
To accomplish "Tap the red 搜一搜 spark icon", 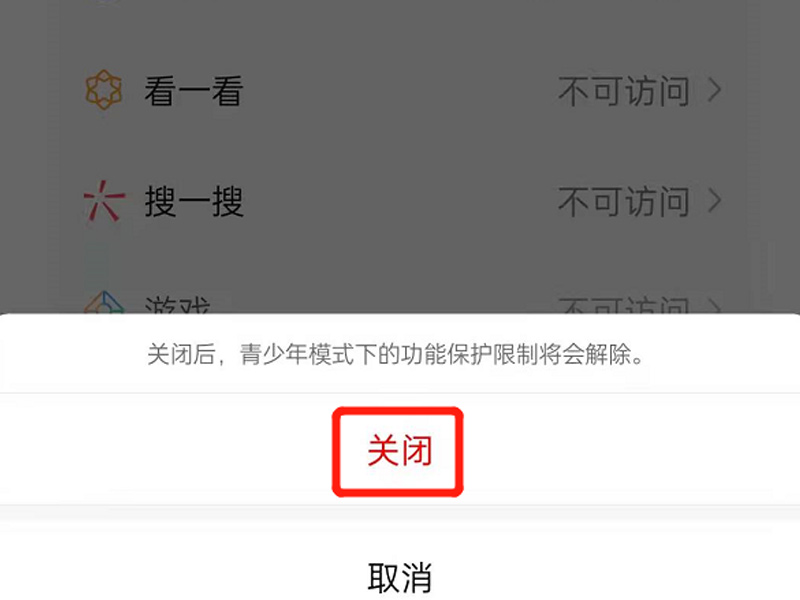I will point(104,201).
